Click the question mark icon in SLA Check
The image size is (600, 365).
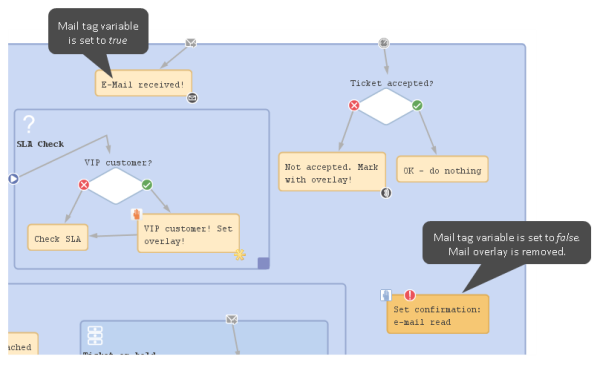point(29,124)
